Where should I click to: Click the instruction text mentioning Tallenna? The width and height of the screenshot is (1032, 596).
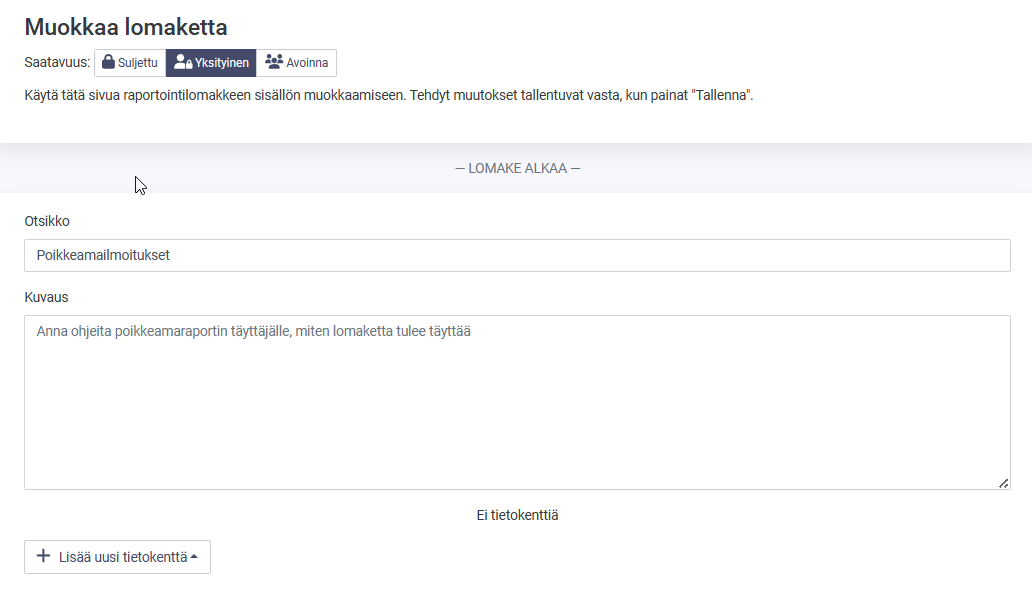388,95
